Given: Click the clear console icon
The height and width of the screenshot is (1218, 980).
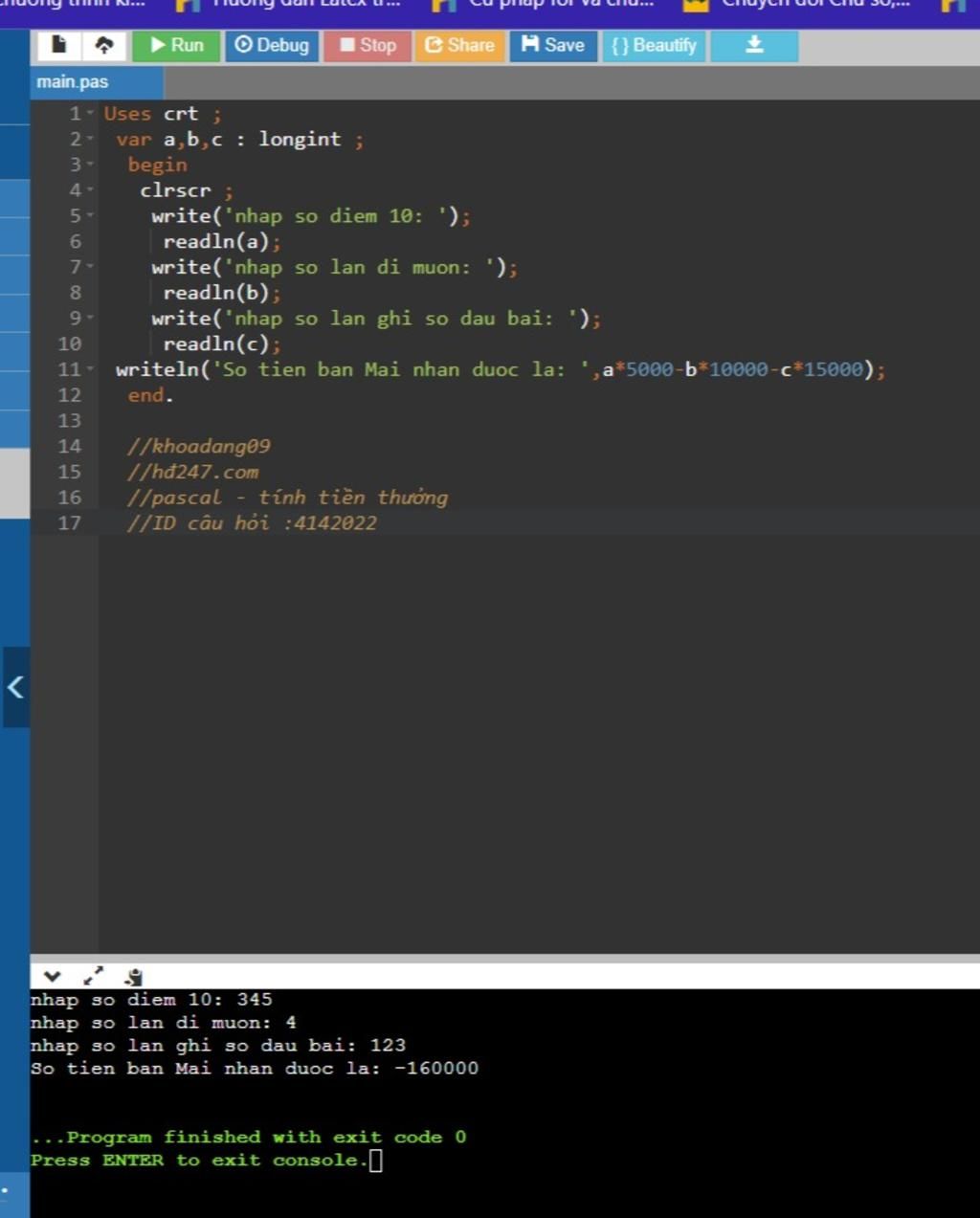Looking at the screenshot, I should tap(134, 977).
